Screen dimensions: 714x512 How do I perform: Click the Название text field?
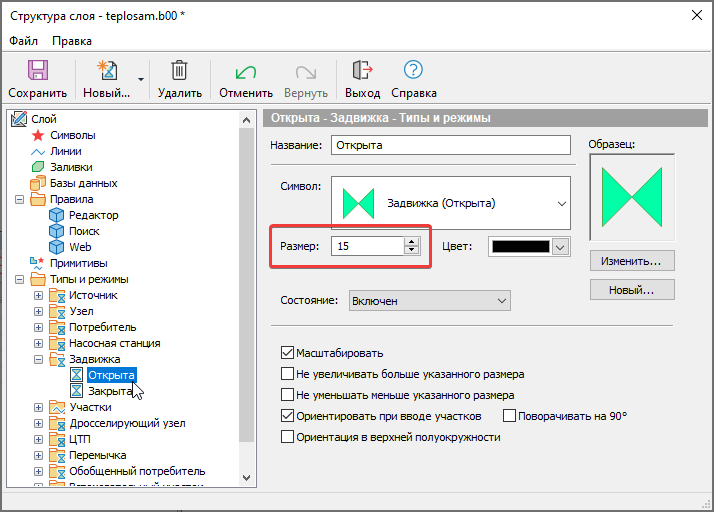coord(450,145)
